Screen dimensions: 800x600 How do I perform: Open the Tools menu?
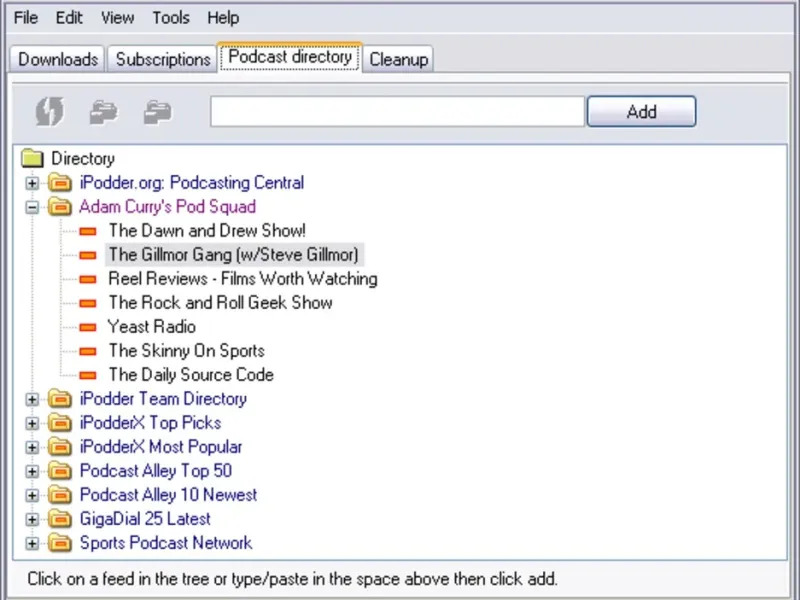(x=171, y=18)
